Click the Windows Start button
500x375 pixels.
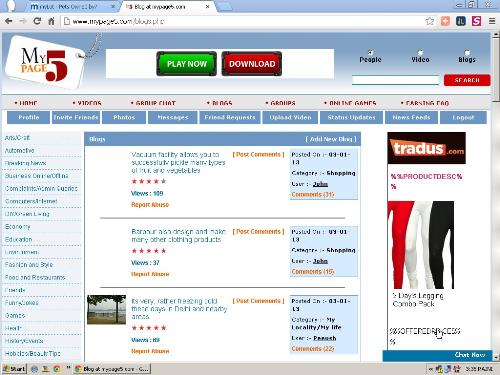pos(14,369)
